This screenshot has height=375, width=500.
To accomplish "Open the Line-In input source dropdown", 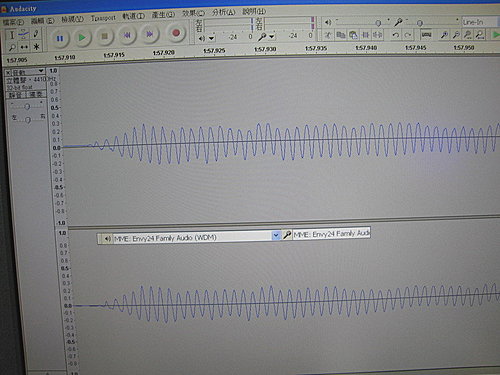I will pyautogui.click(x=480, y=22).
